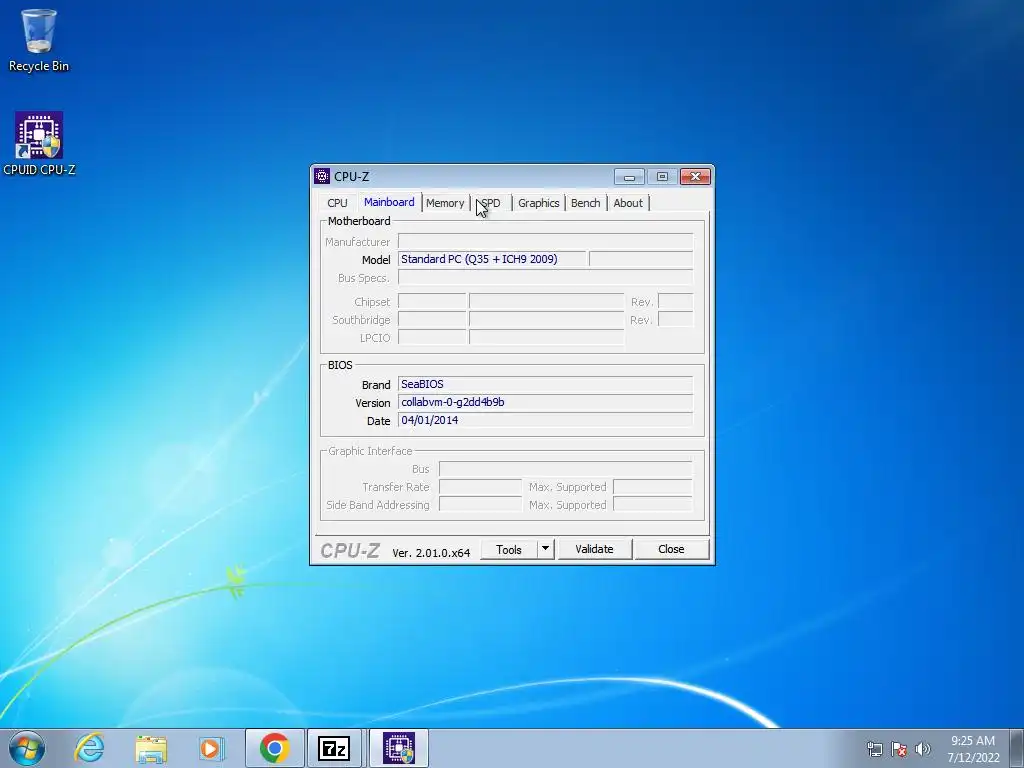The width and height of the screenshot is (1024, 768).
Task: Open Windows Explorer from the taskbar
Action: tap(151, 748)
